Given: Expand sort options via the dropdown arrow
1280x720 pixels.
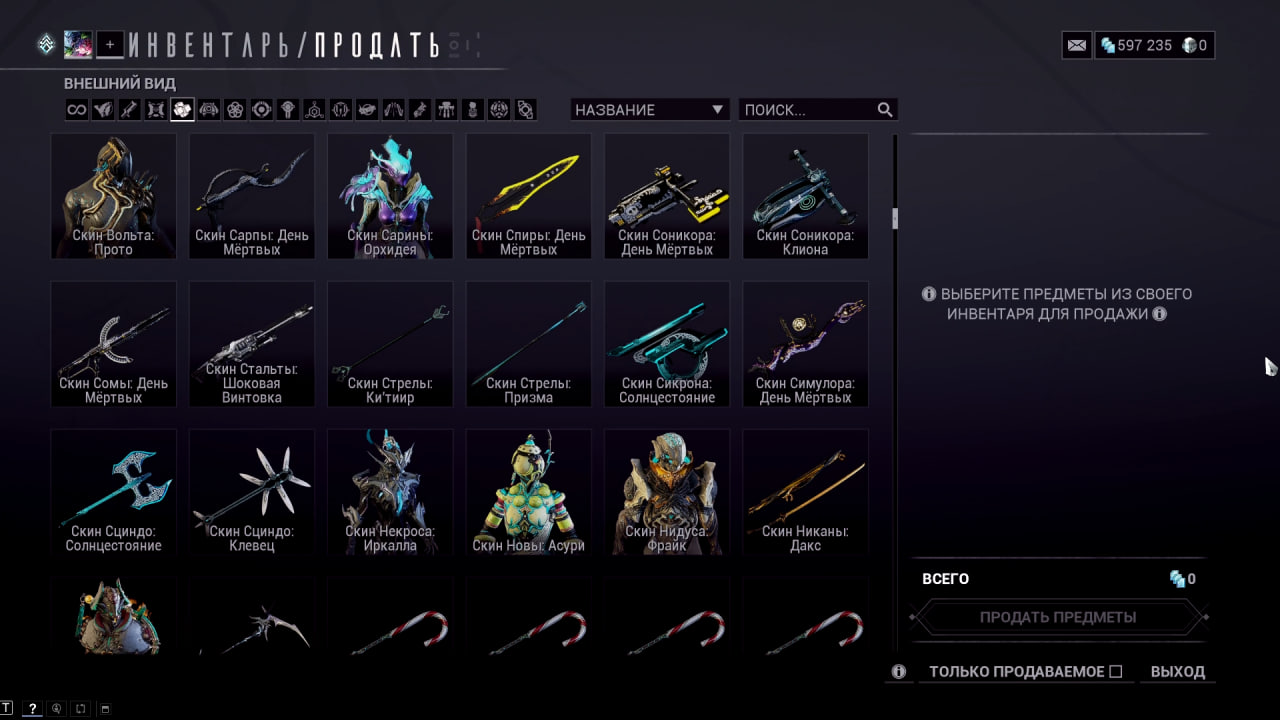Looking at the screenshot, I should coord(717,110).
